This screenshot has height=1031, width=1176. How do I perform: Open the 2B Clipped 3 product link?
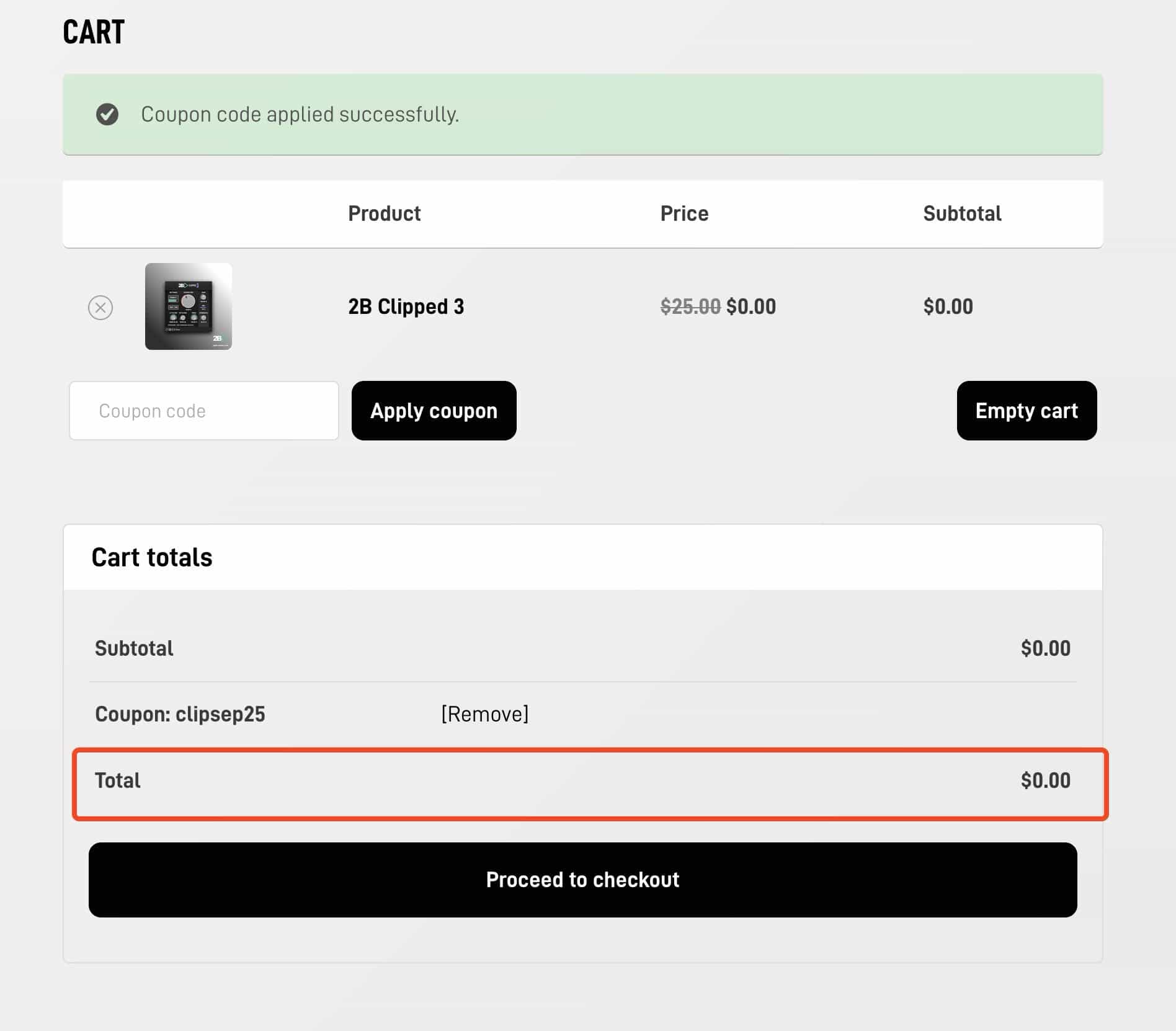[406, 306]
